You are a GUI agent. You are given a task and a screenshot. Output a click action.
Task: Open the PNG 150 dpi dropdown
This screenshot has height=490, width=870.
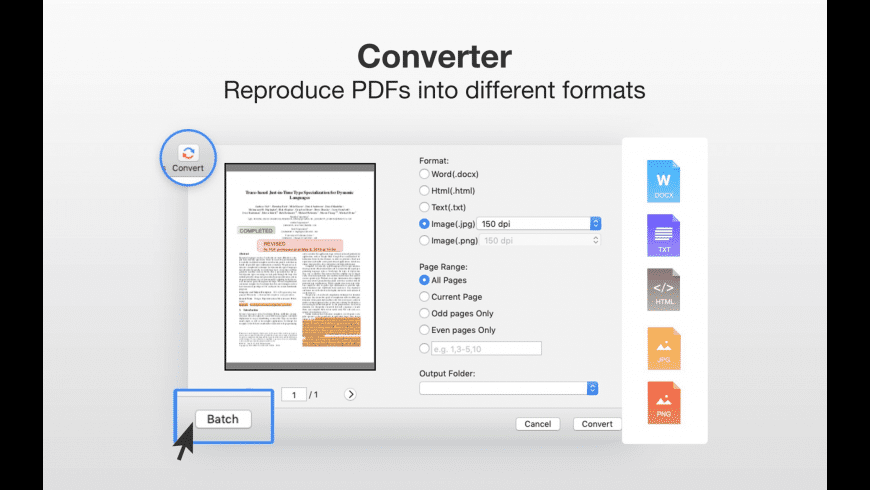(x=539, y=240)
